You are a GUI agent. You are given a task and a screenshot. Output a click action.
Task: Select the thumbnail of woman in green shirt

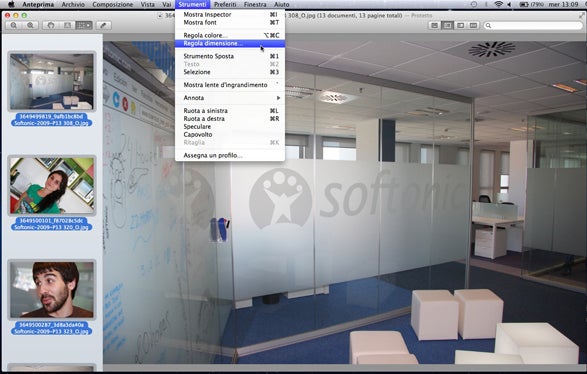(52, 186)
